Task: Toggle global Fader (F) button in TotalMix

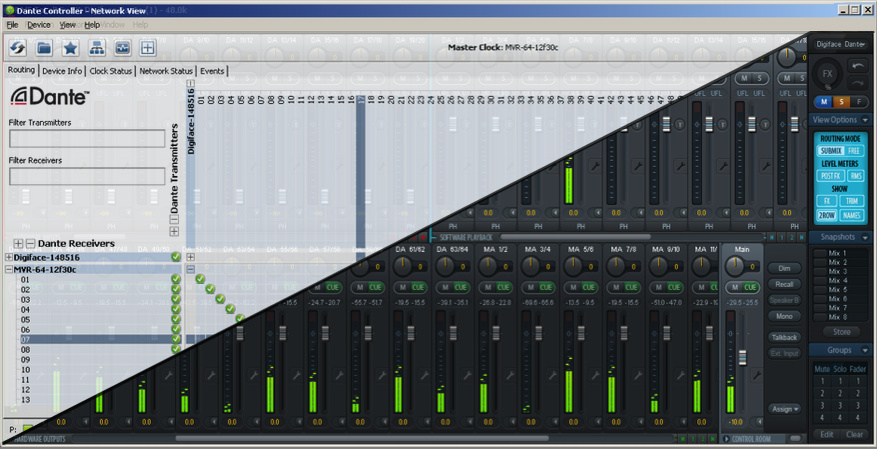Action: coord(859,102)
